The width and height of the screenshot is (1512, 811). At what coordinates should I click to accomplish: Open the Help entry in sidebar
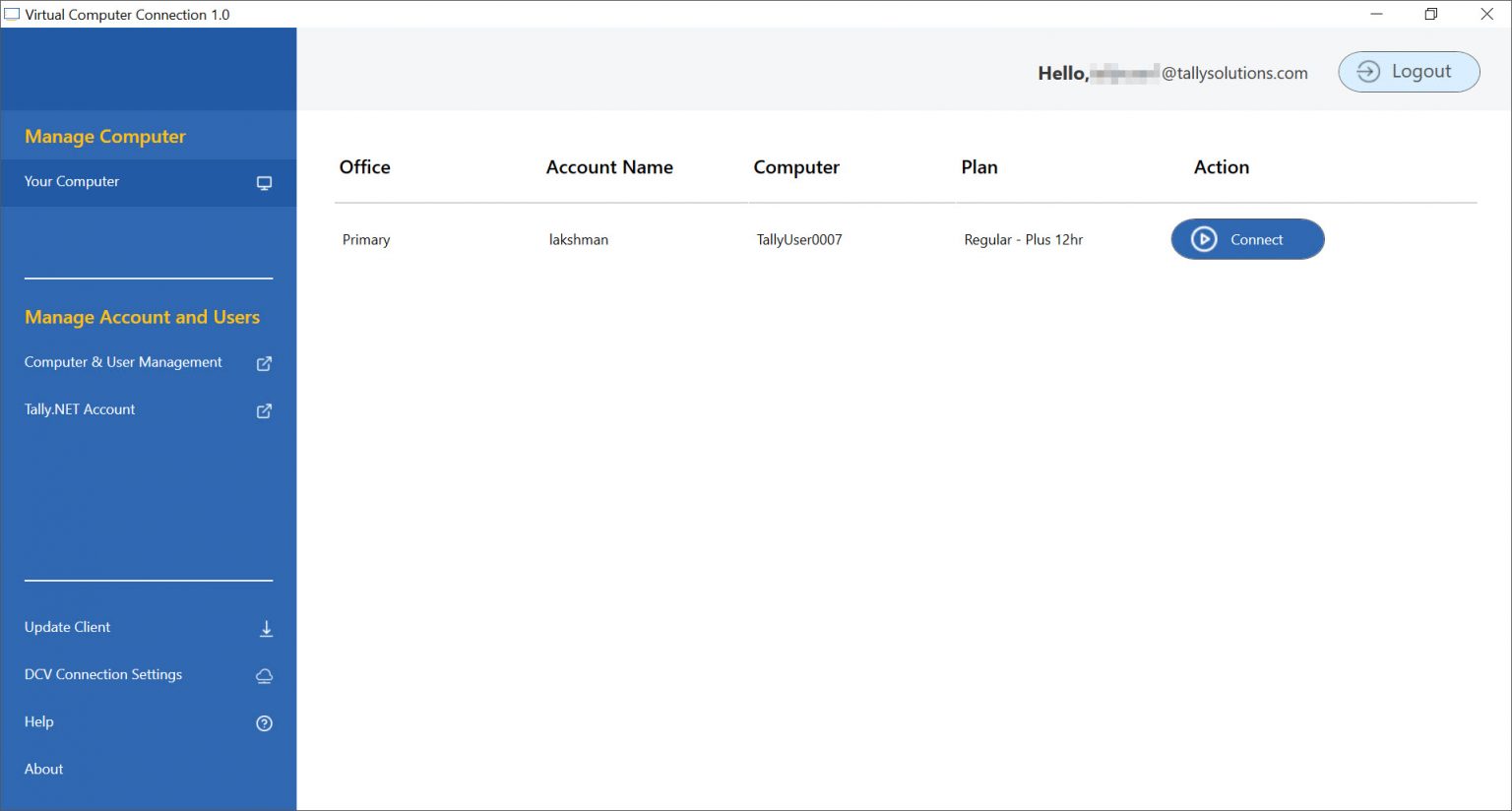[38, 721]
